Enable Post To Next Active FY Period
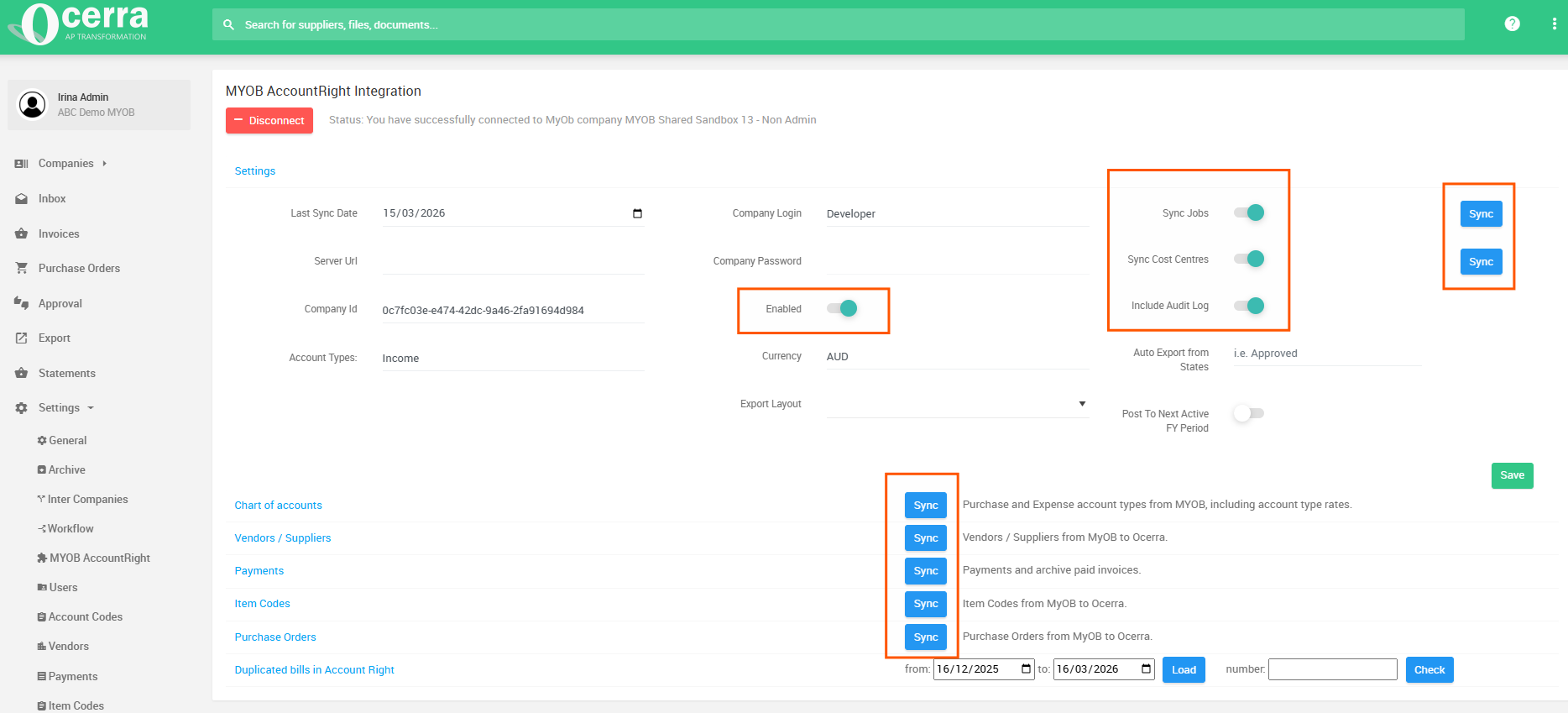 (1249, 413)
